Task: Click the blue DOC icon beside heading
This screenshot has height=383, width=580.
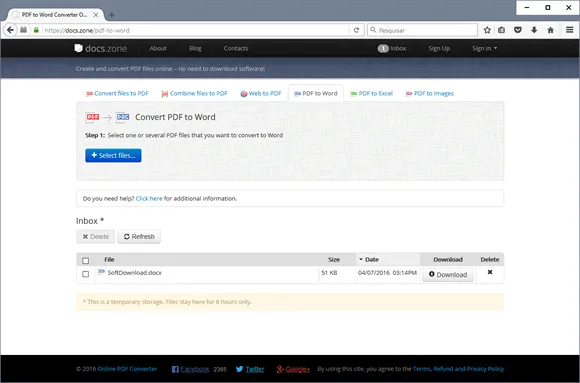Action: click(x=122, y=117)
